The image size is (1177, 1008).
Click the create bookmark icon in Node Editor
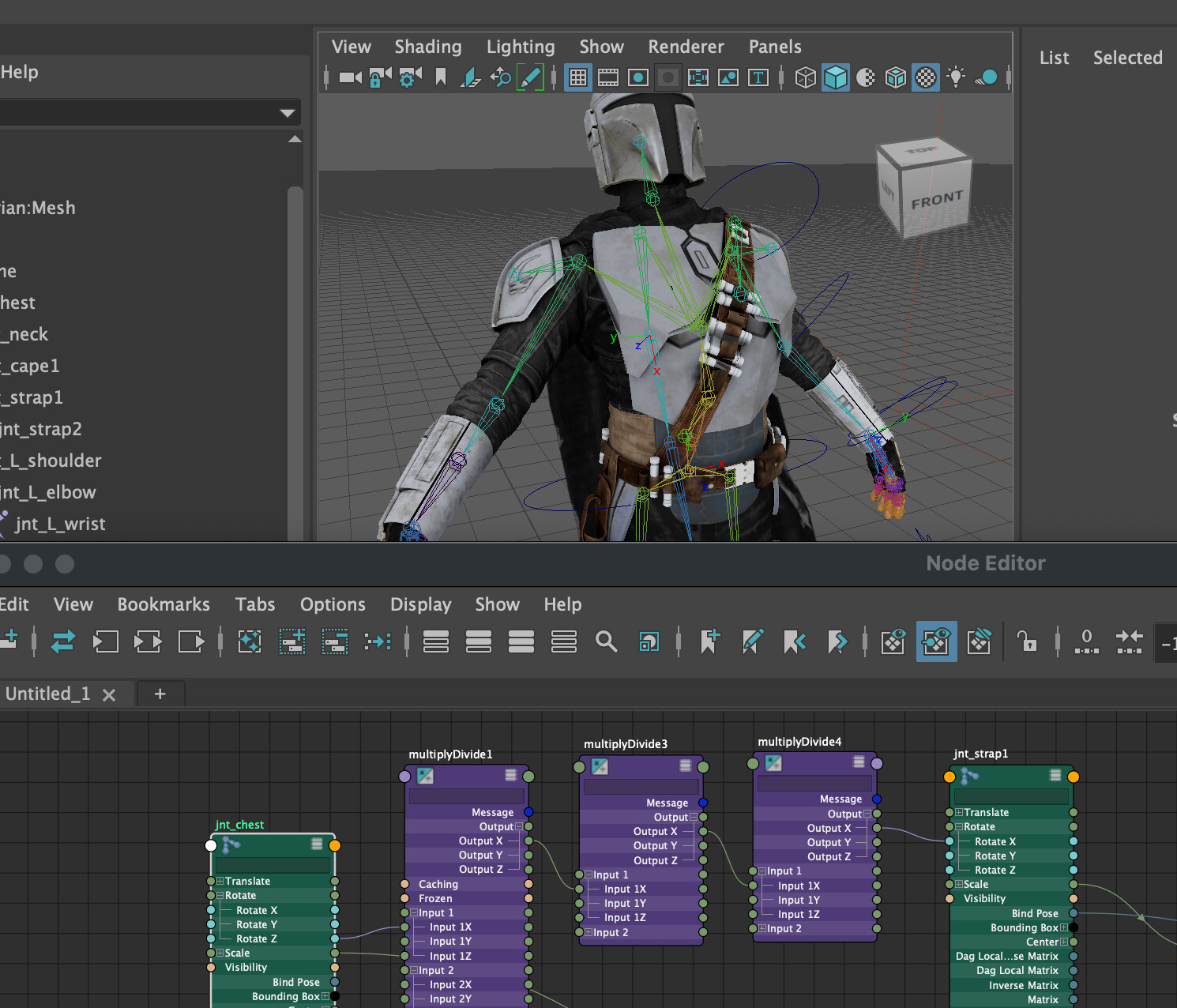point(709,641)
